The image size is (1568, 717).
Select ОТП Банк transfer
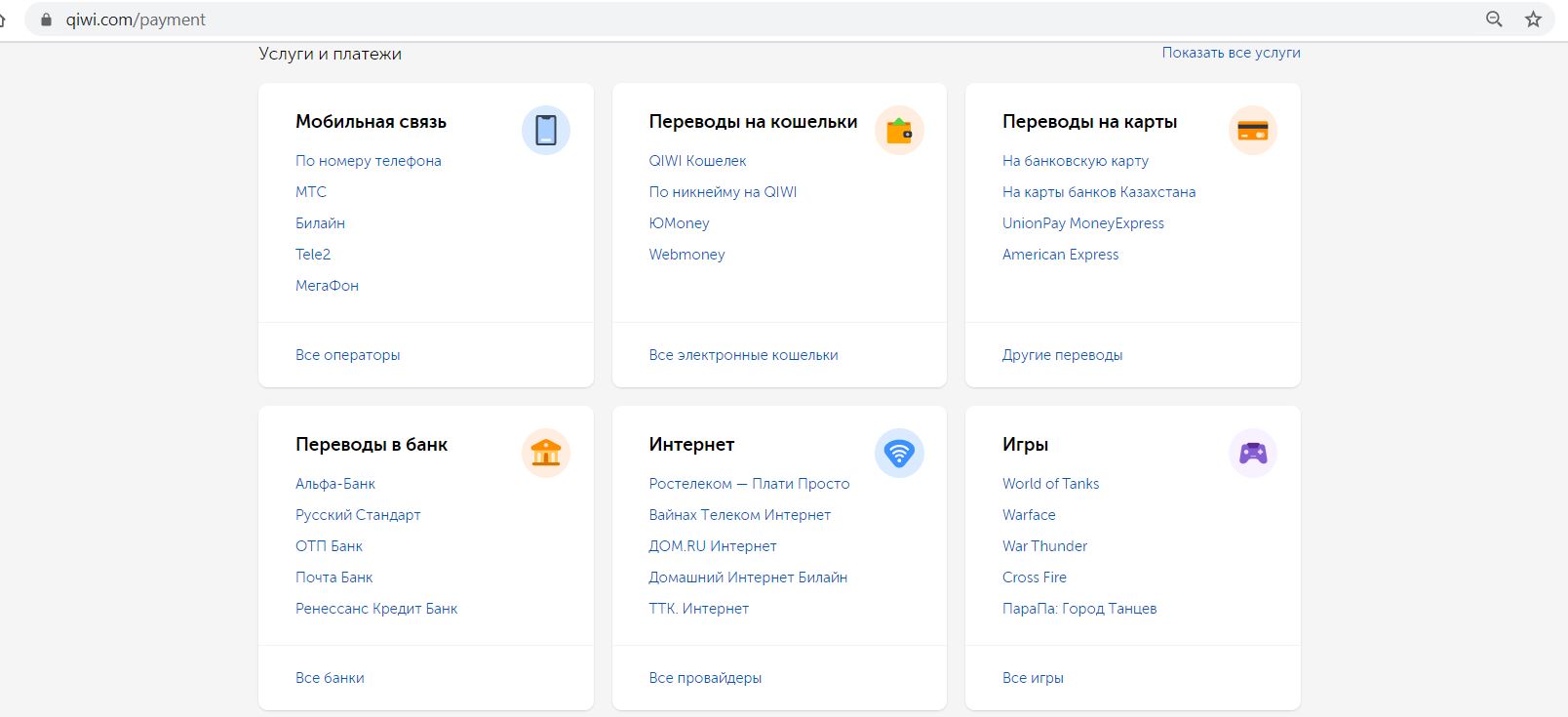click(329, 546)
